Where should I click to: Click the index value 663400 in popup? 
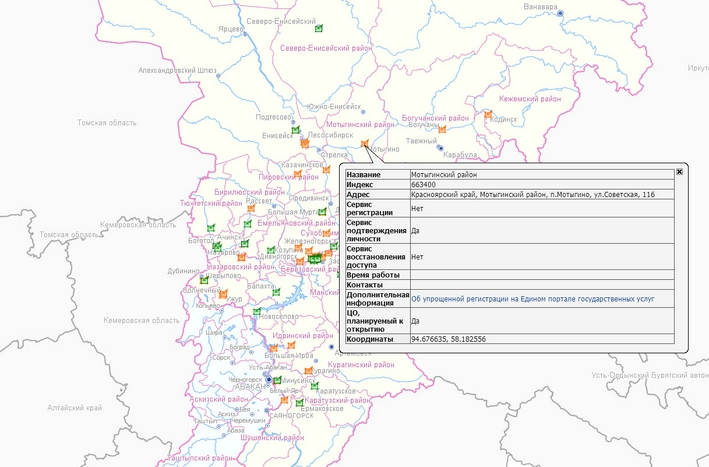(x=423, y=185)
